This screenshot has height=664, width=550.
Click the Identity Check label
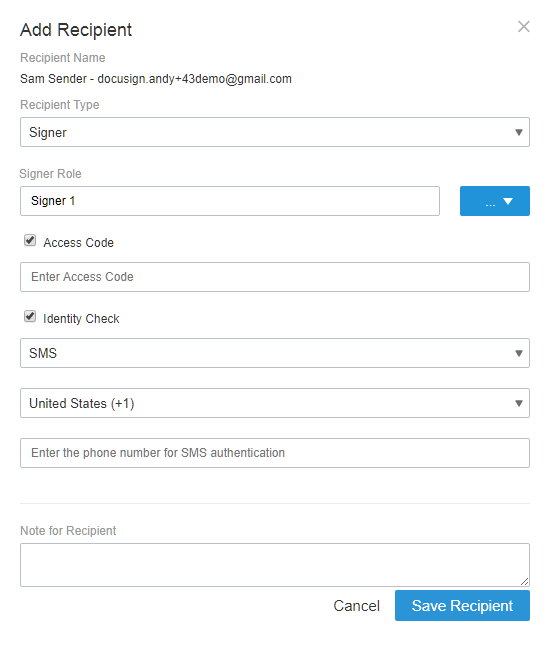(81, 318)
